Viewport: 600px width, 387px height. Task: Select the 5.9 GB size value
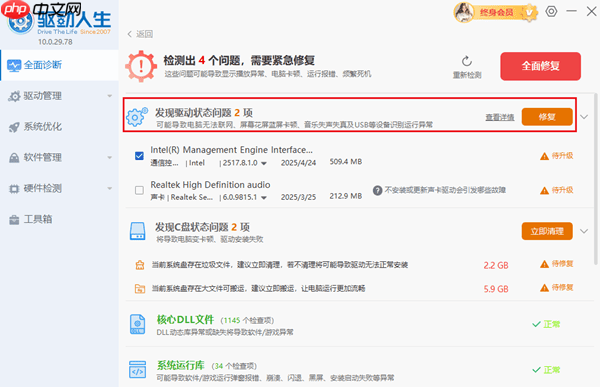tap(496, 289)
